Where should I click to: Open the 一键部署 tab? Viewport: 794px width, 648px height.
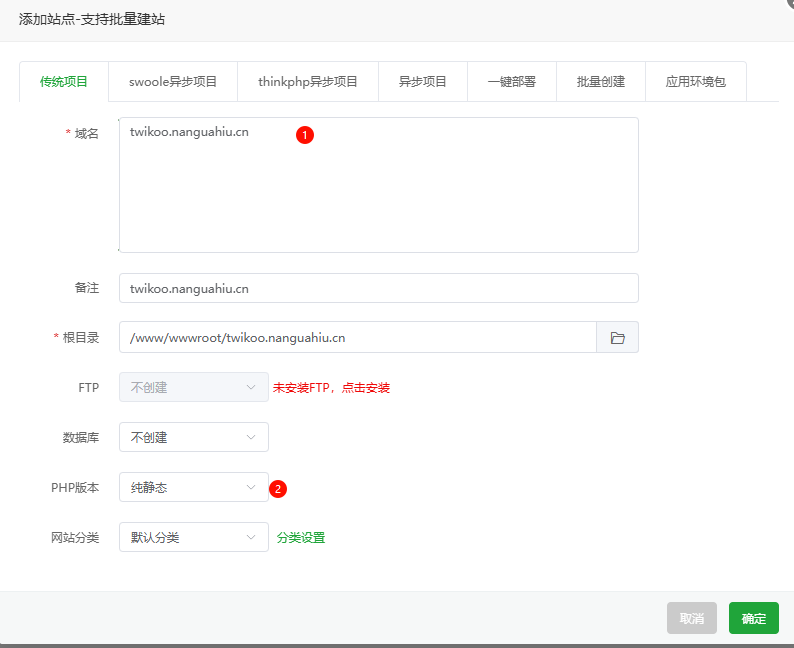pyautogui.click(x=511, y=82)
